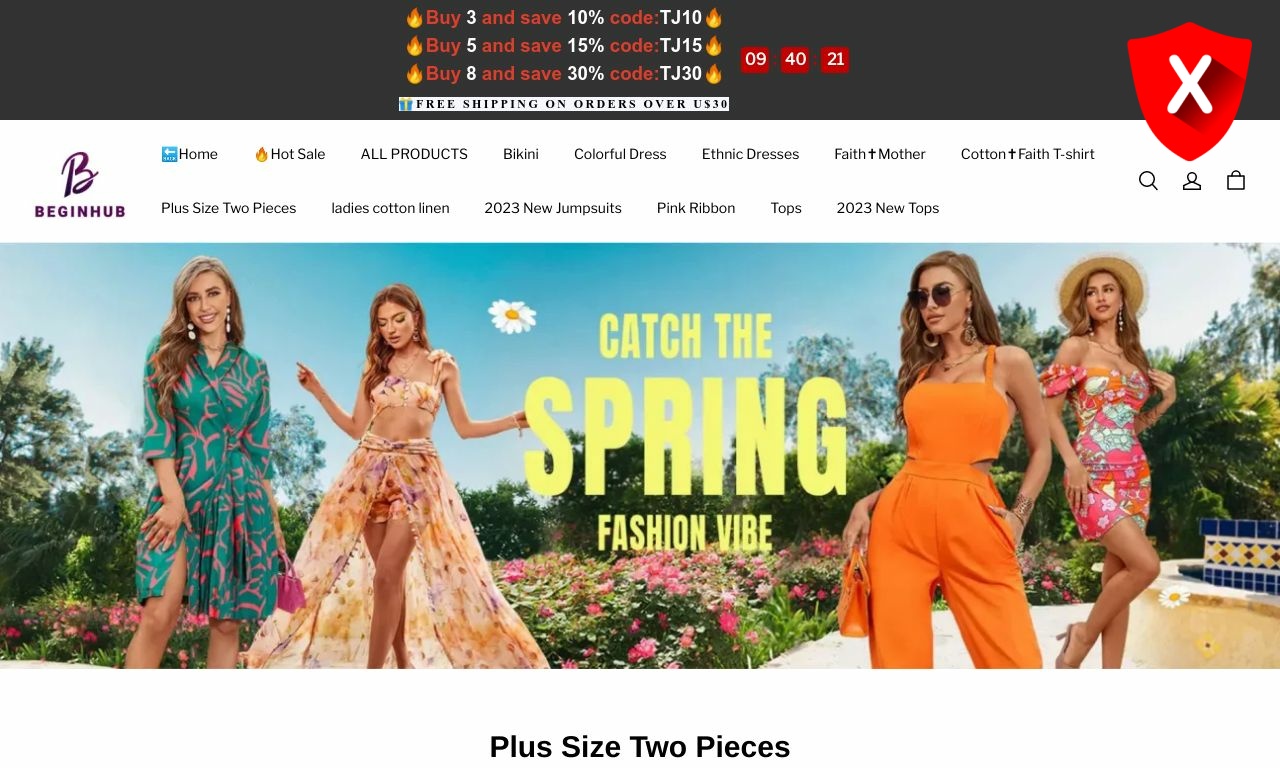Browse Ethnic Dresses category
The image size is (1280, 768).
[750, 154]
